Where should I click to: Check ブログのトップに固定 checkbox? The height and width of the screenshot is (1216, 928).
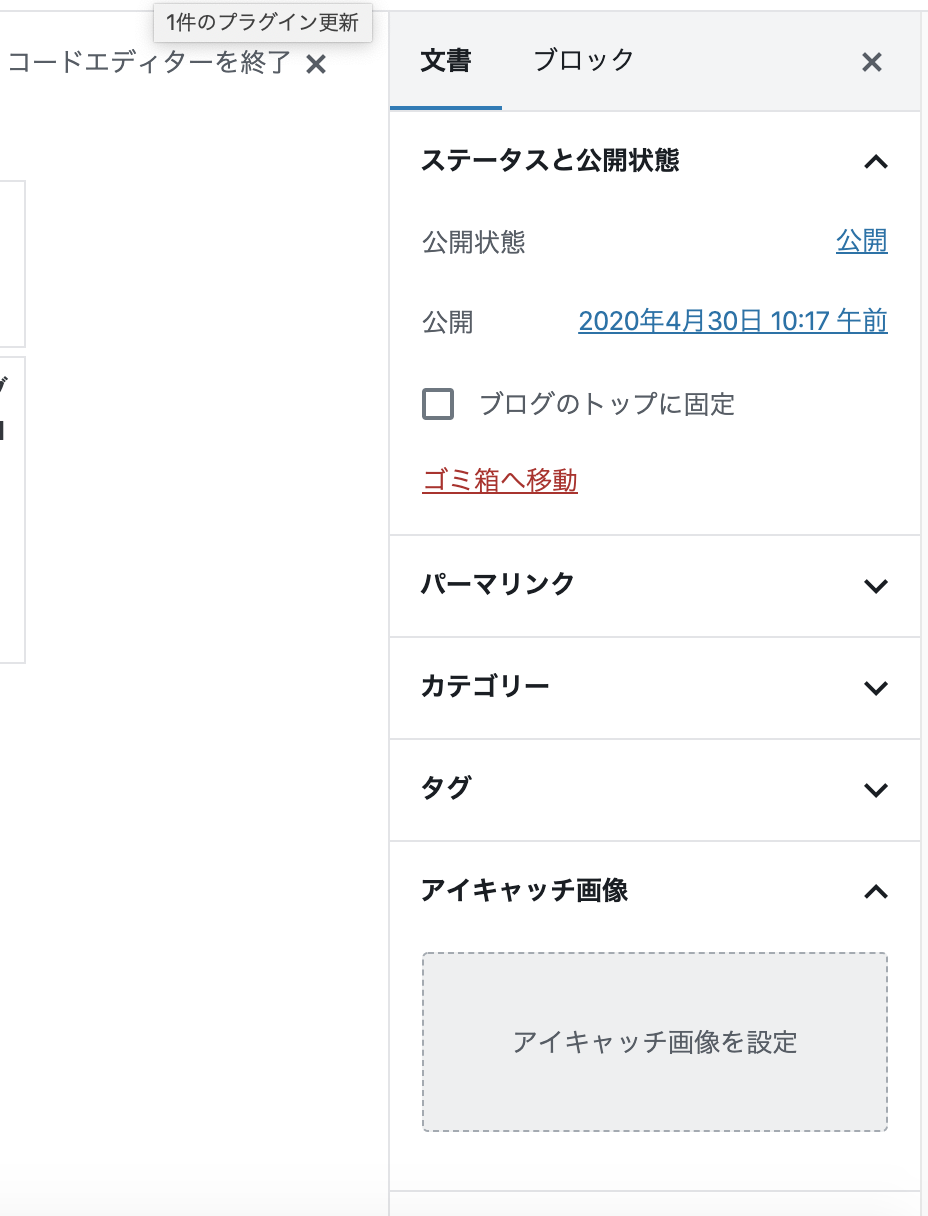click(x=438, y=403)
